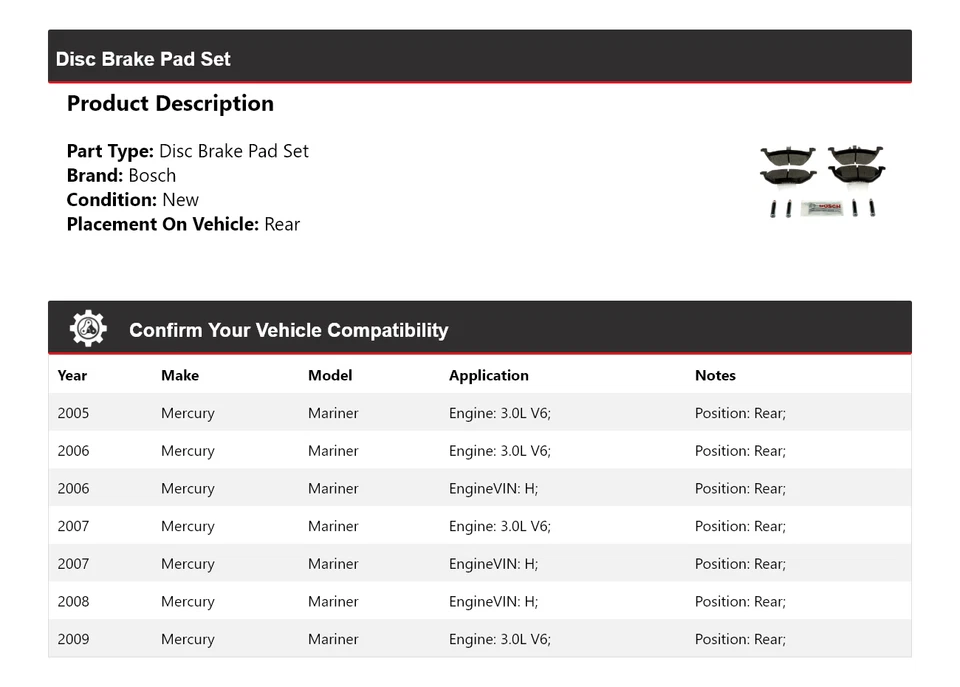Select the 2008 year cell
This screenshot has width=960, height=687.
73,602
